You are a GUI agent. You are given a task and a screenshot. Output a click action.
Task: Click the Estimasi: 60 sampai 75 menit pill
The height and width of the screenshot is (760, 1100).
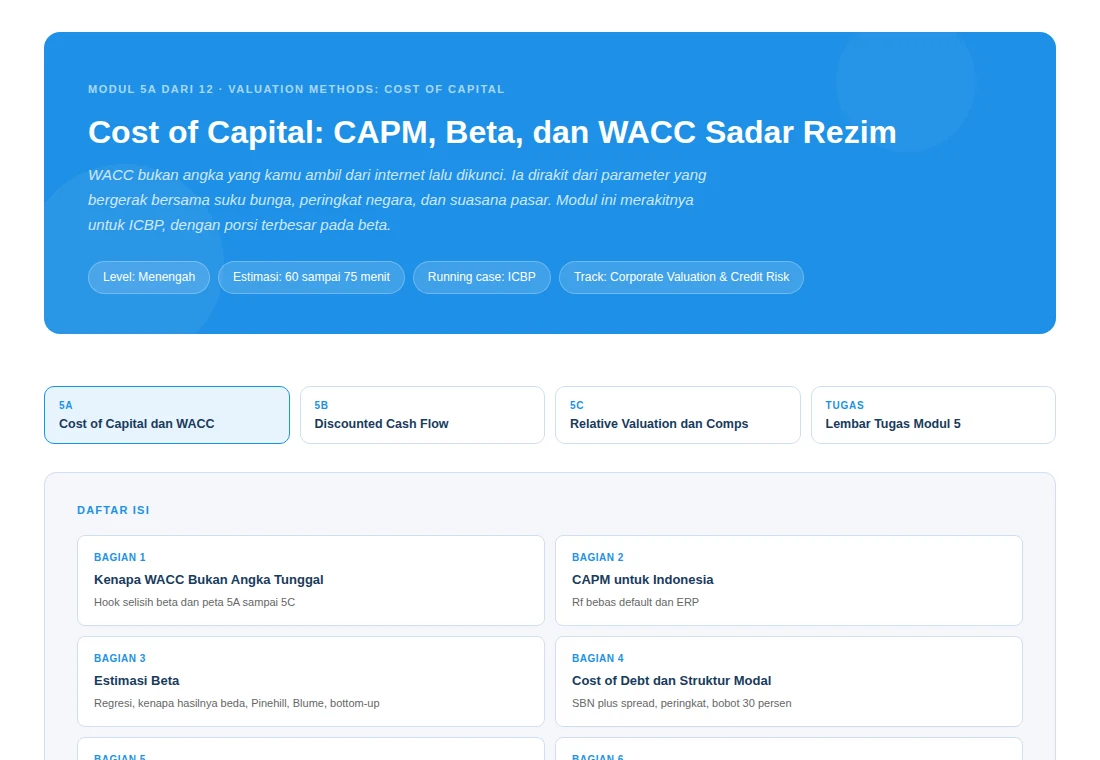pos(311,277)
